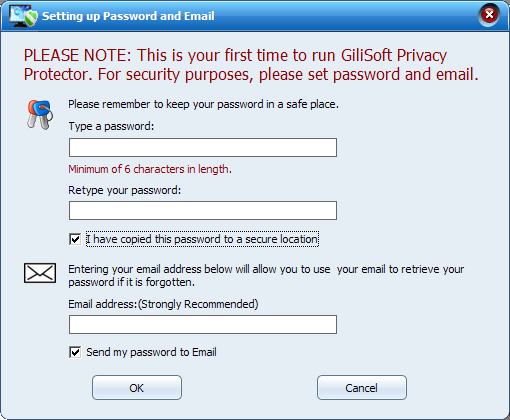The width and height of the screenshot is (510, 420).
Task: Click the keys icon beside password section
Action: 40,114
